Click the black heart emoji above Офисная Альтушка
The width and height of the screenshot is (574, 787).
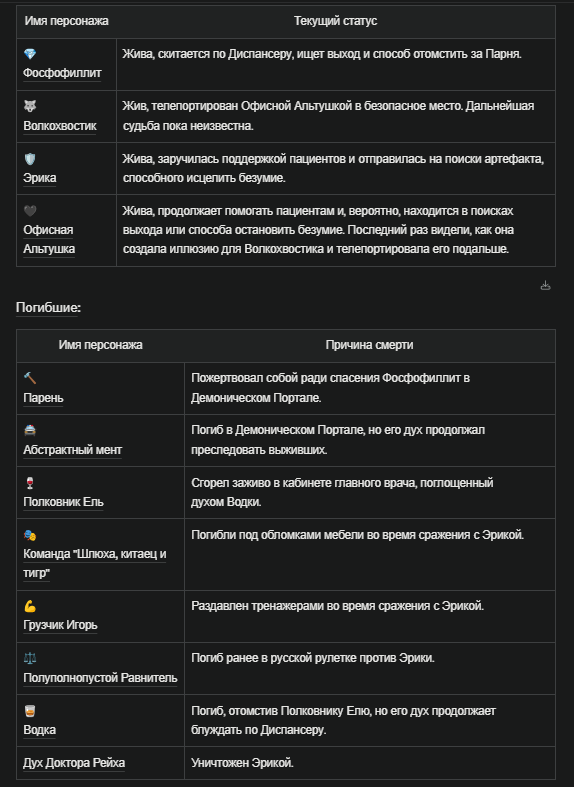[x=30, y=211]
